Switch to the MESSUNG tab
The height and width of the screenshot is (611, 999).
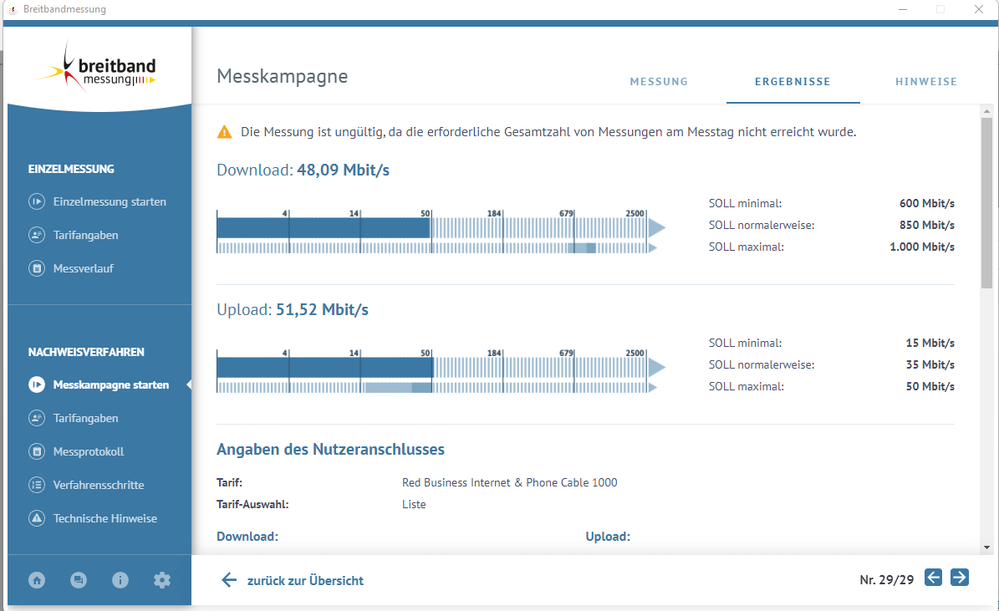[x=659, y=82]
